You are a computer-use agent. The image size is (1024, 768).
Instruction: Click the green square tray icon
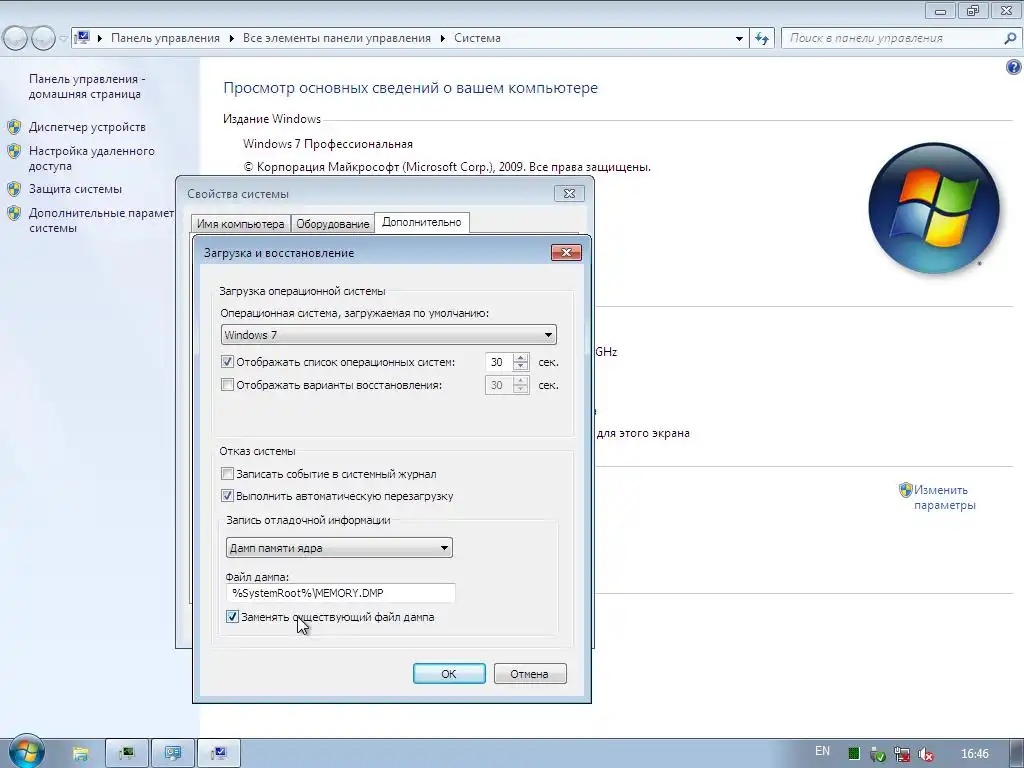tap(854, 753)
